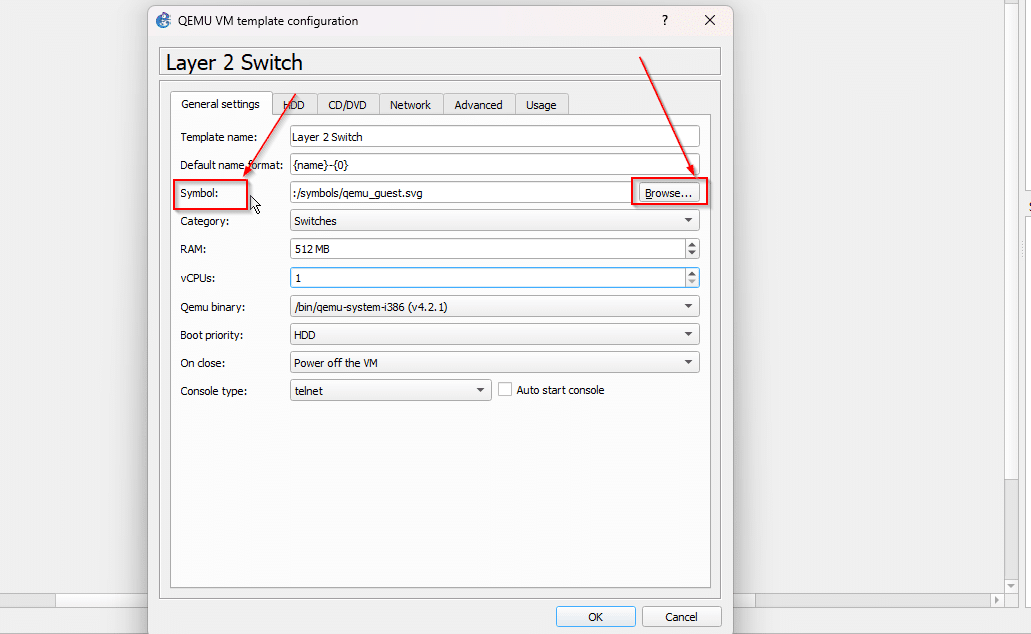1031x634 pixels.
Task: Open the Qemu binary dropdown
Action: 687,306
